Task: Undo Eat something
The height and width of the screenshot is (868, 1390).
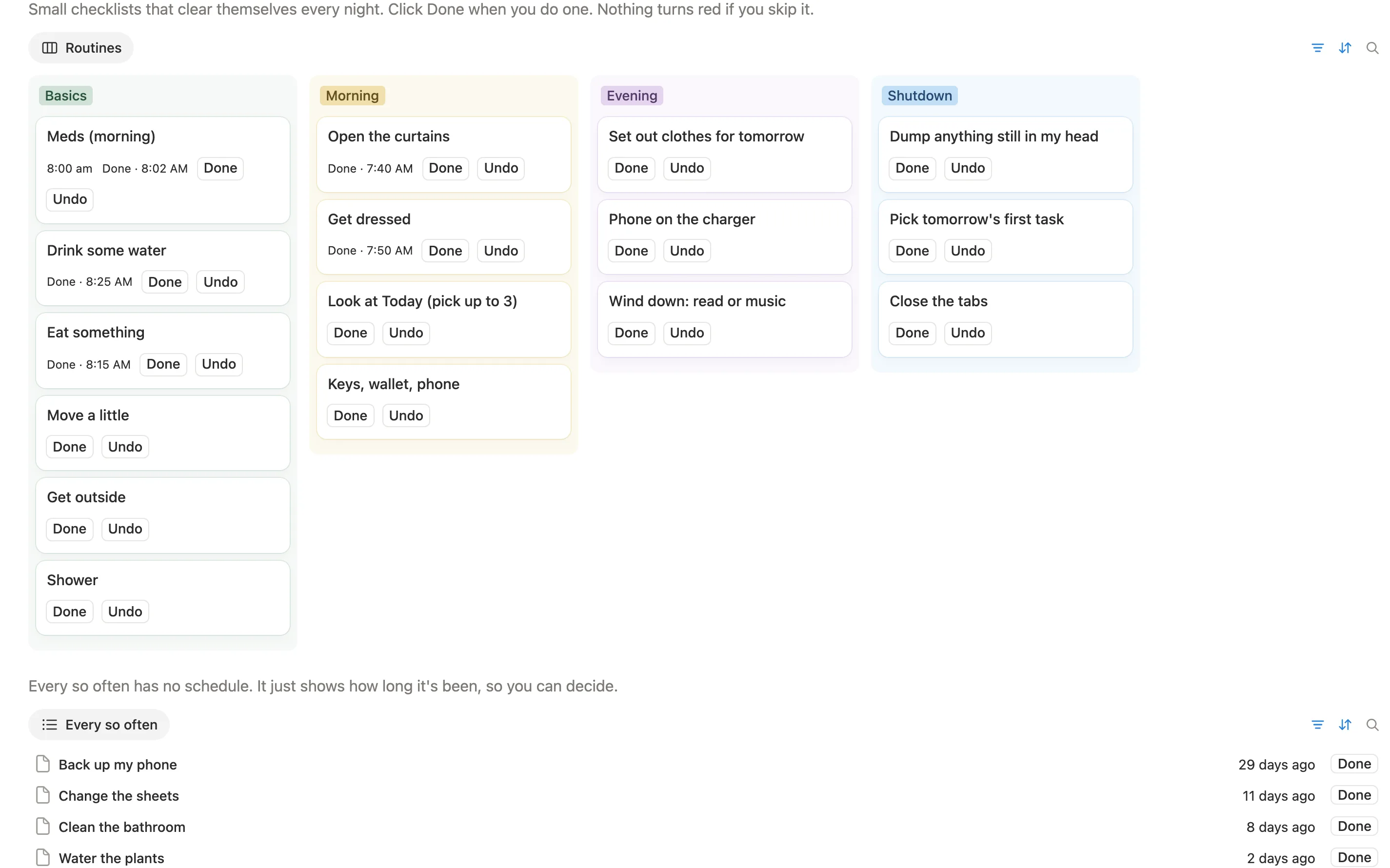Action: 219,364
